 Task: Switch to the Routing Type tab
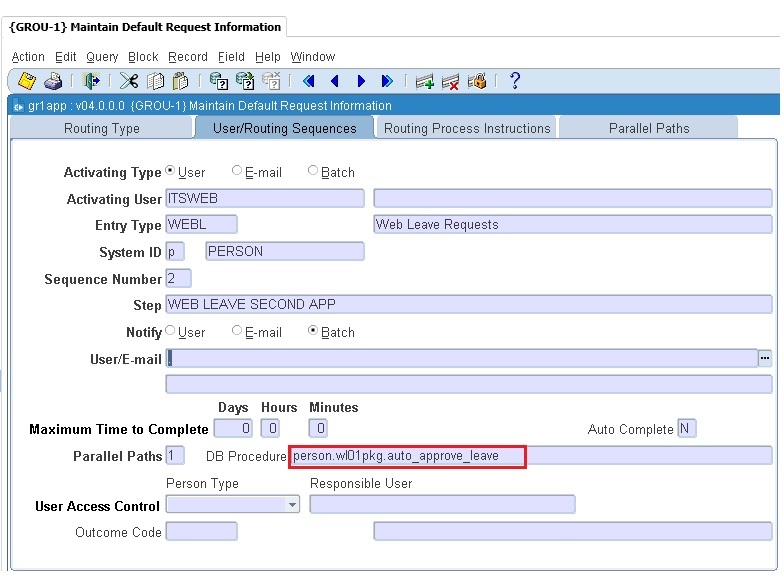click(101, 128)
